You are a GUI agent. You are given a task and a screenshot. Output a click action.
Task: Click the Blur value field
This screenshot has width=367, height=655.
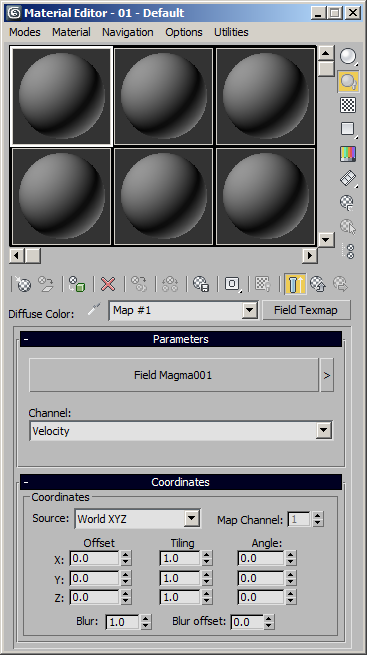point(122,622)
